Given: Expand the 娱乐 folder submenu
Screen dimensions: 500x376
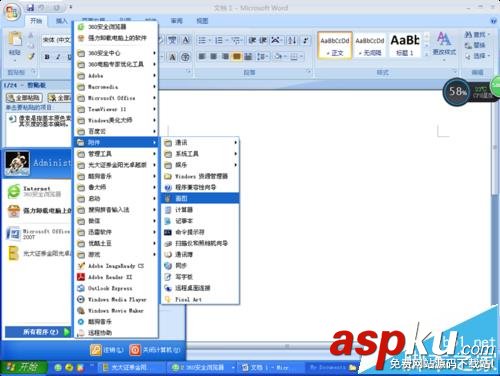Looking at the screenshot, I should pyautogui.click(x=200, y=165).
